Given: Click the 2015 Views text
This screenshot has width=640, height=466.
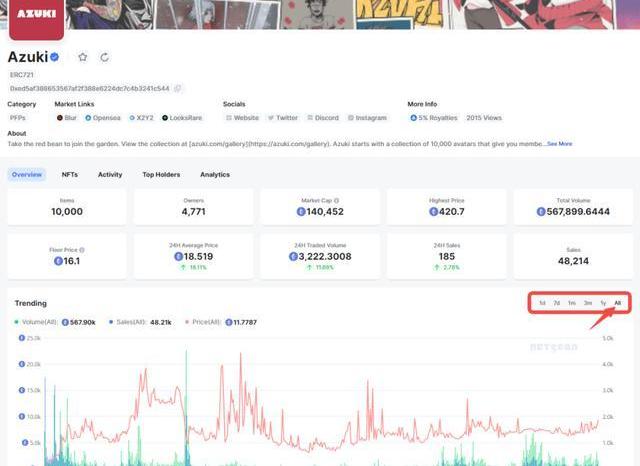Looking at the screenshot, I should click(x=484, y=118).
